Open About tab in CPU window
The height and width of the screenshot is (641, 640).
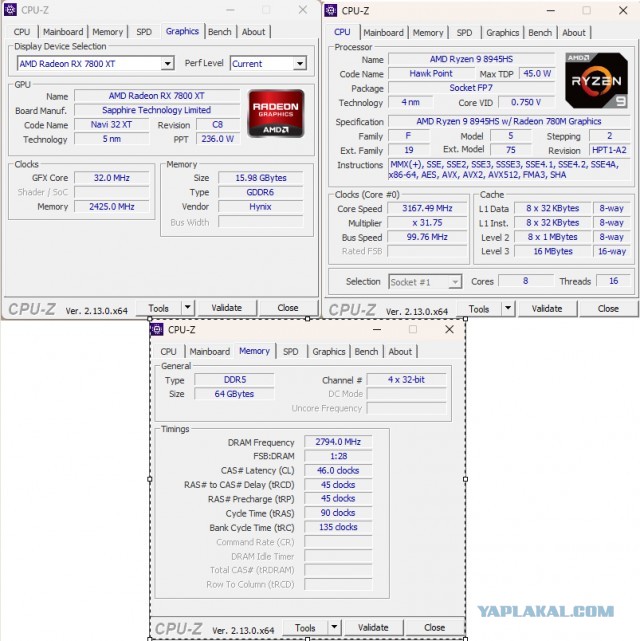point(574,33)
